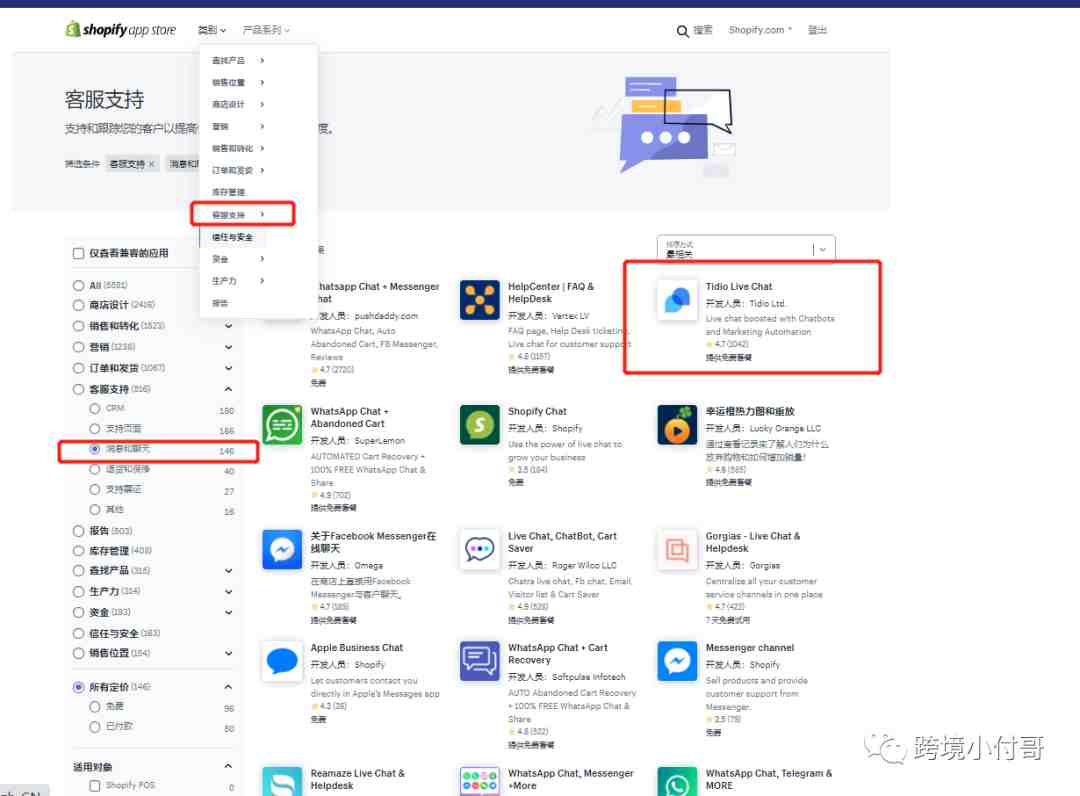Click the Apple Business Chat icon
The height and width of the screenshot is (796, 1080).
pyautogui.click(x=282, y=661)
